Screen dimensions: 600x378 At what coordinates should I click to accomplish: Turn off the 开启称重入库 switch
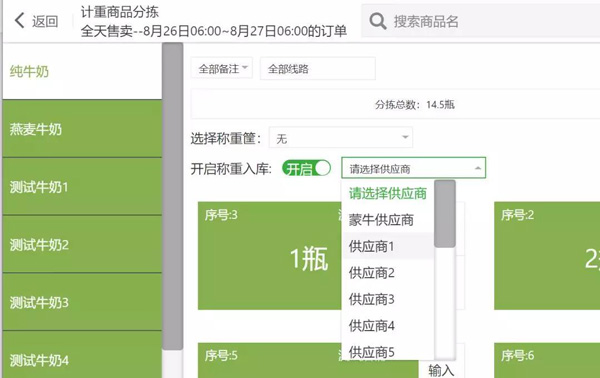click(x=306, y=168)
